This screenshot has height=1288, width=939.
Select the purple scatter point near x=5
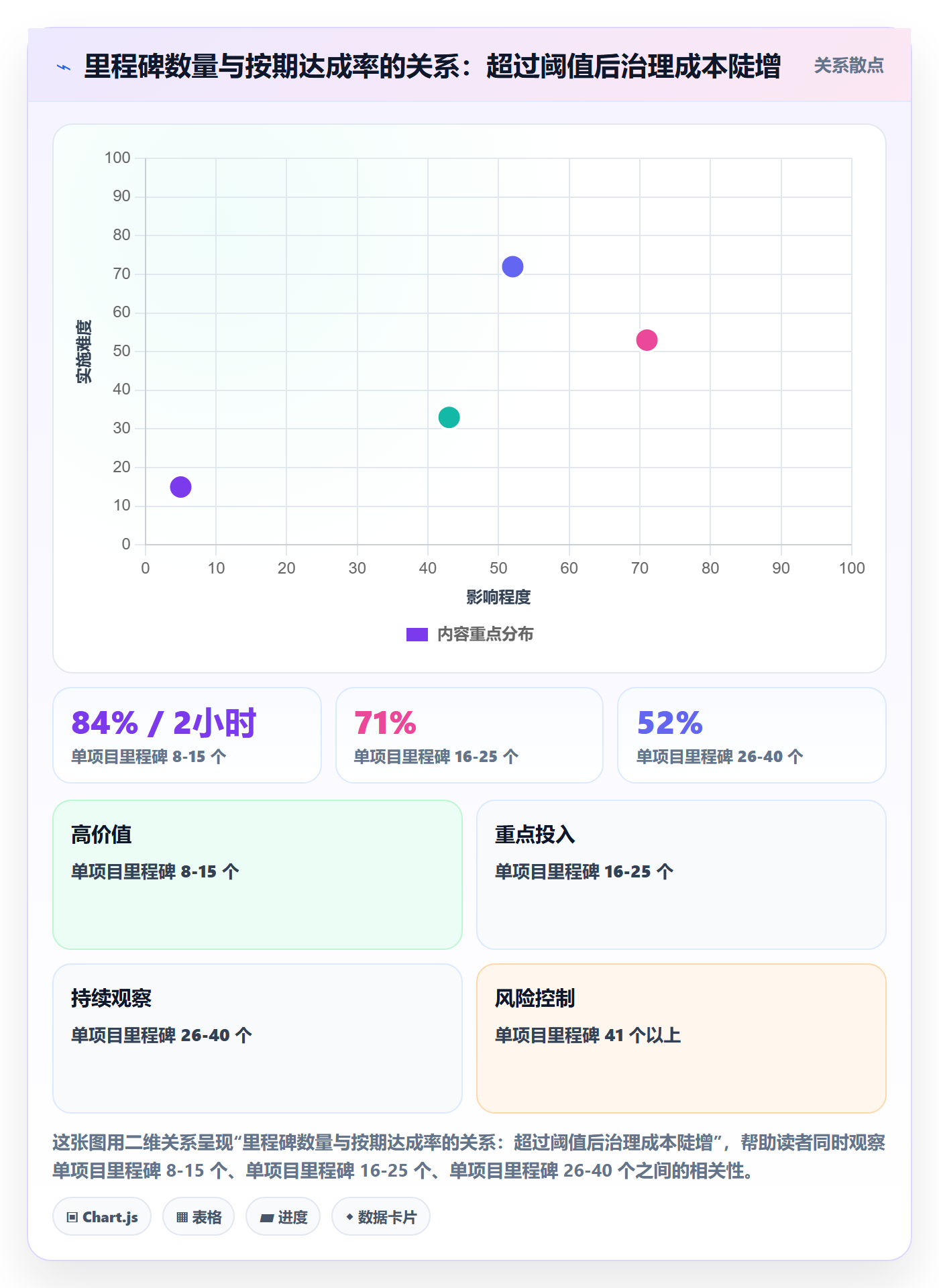click(x=180, y=487)
